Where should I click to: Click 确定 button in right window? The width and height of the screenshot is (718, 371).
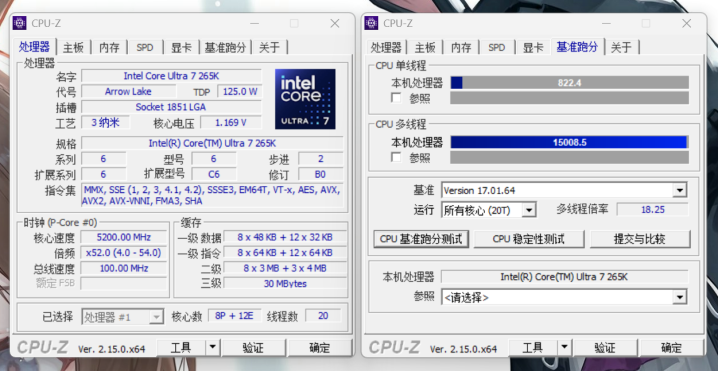(x=672, y=348)
